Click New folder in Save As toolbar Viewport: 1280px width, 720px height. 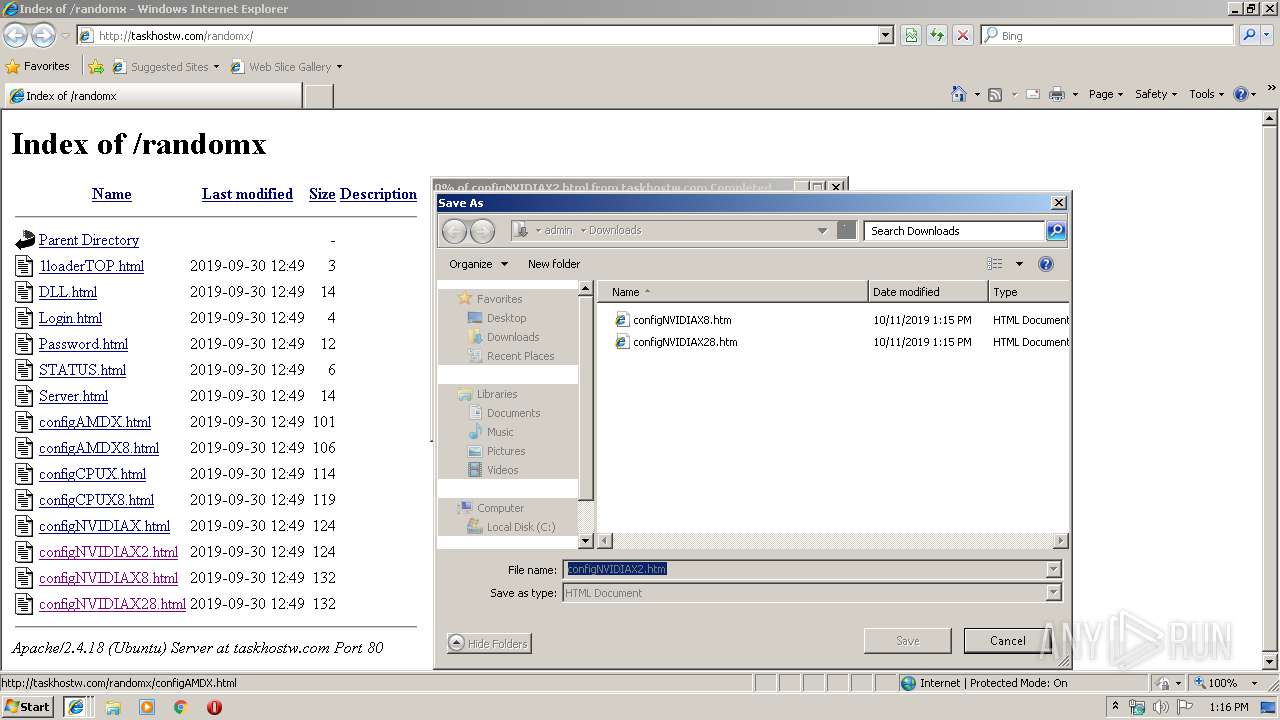coord(554,264)
